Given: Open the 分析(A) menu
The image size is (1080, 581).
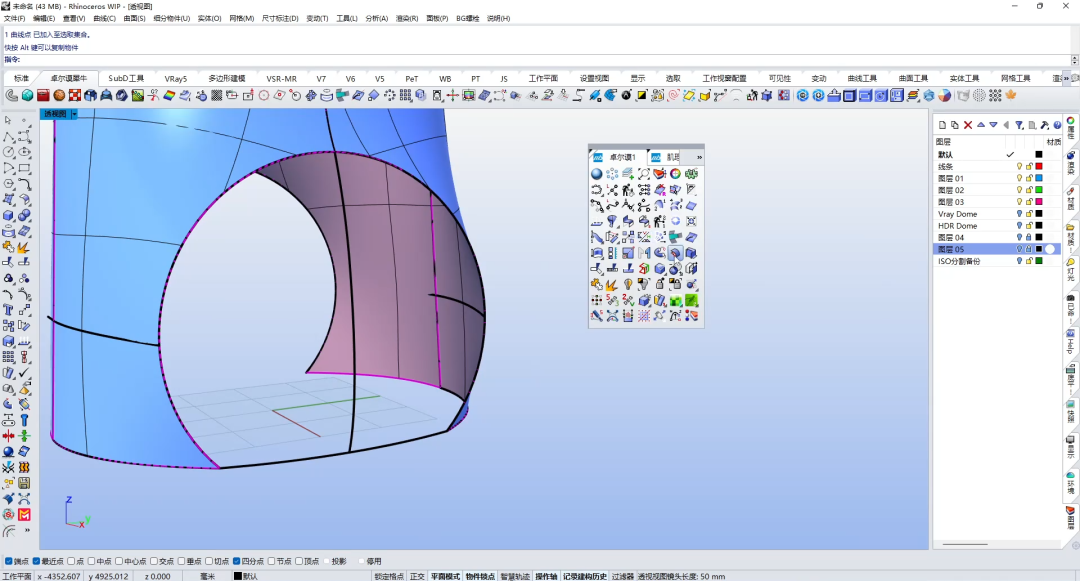Looking at the screenshot, I should [x=377, y=19].
